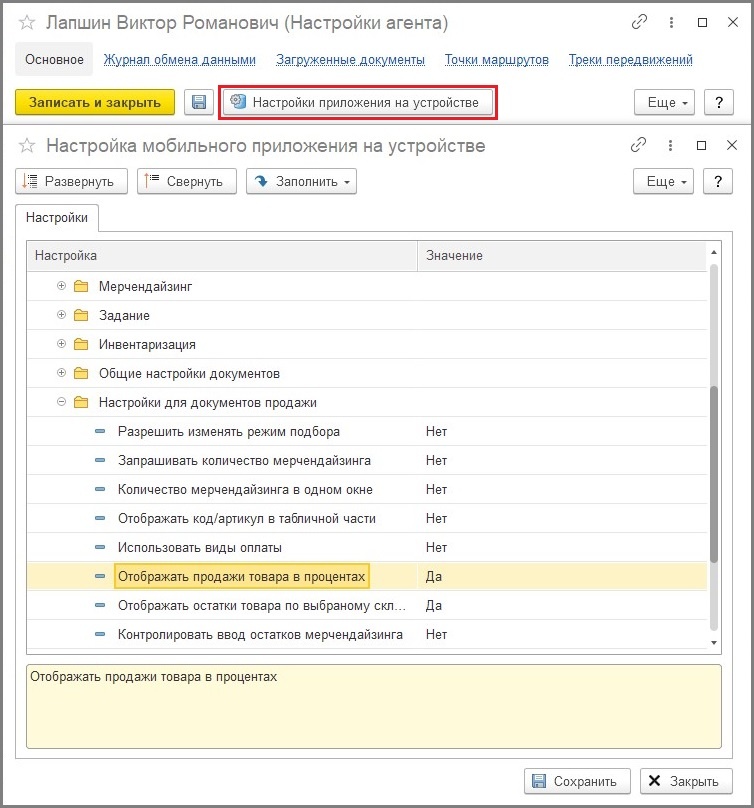Star the Лапшин Виктор Романович agent form
The height and width of the screenshot is (808, 754).
click(x=27, y=23)
